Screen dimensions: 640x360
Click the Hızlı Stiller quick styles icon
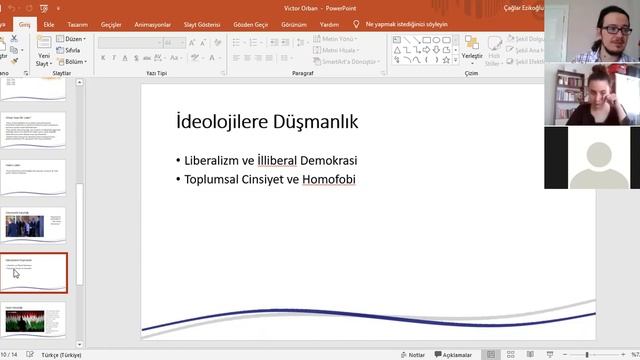(494, 44)
